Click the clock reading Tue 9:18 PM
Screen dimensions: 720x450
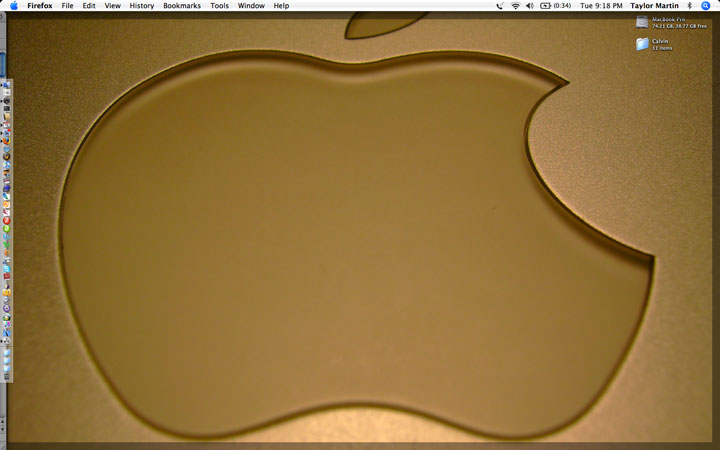pyautogui.click(x=601, y=6)
